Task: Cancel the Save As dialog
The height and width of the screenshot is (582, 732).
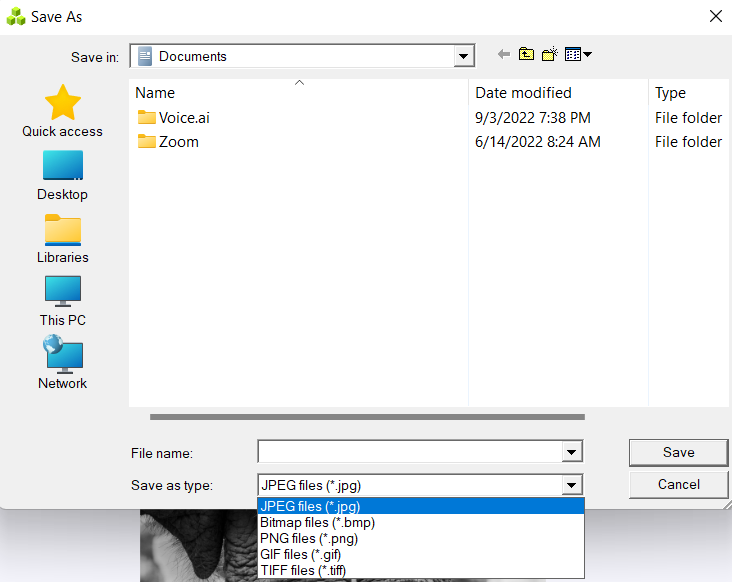Action: coord(678,484)
